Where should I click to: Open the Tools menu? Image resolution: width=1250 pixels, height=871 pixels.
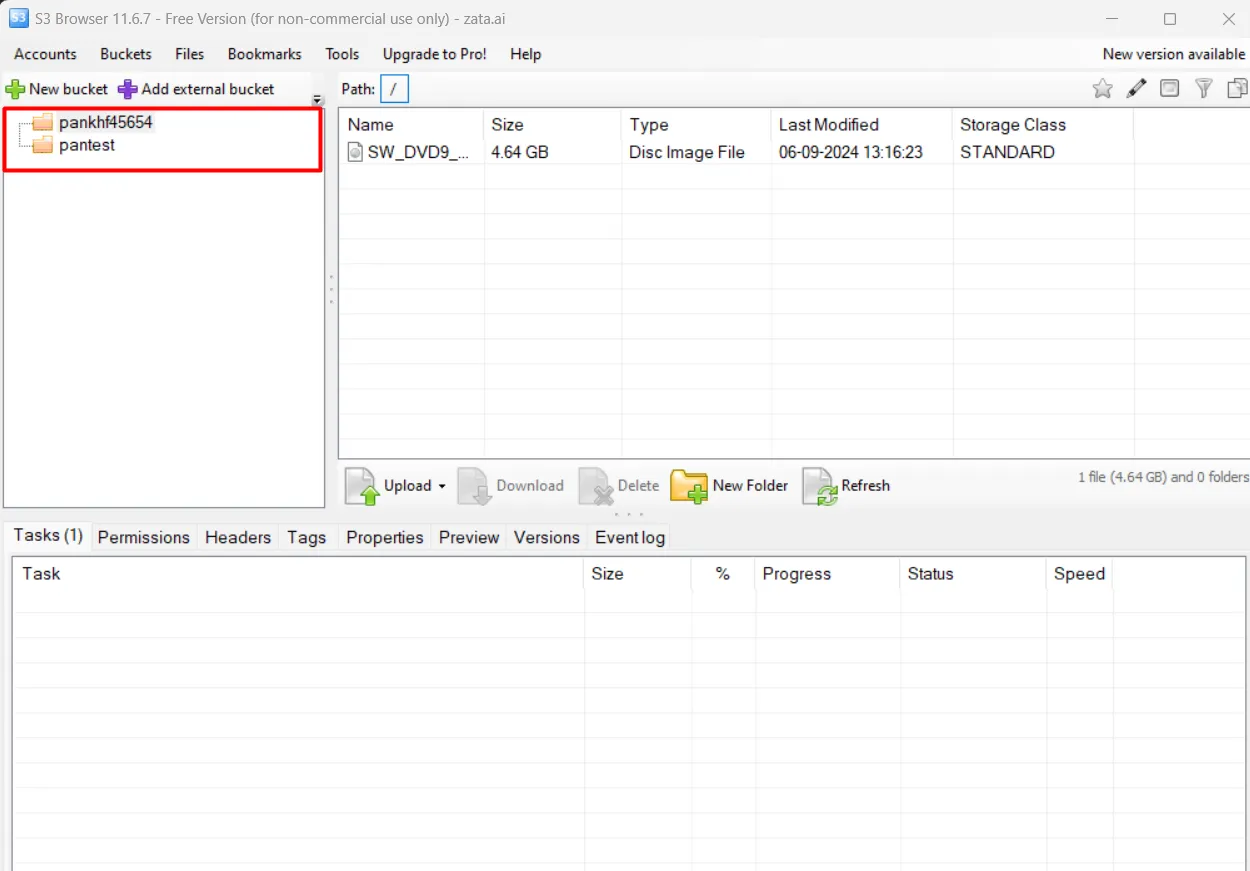342,54
